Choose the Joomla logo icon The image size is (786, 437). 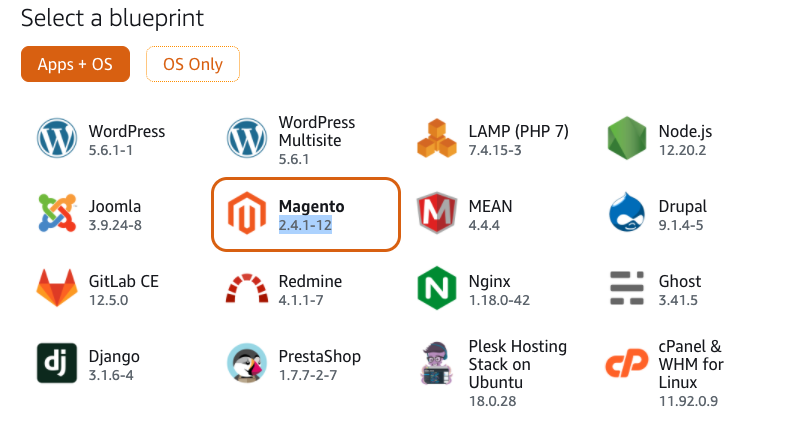tap(57, 213)
